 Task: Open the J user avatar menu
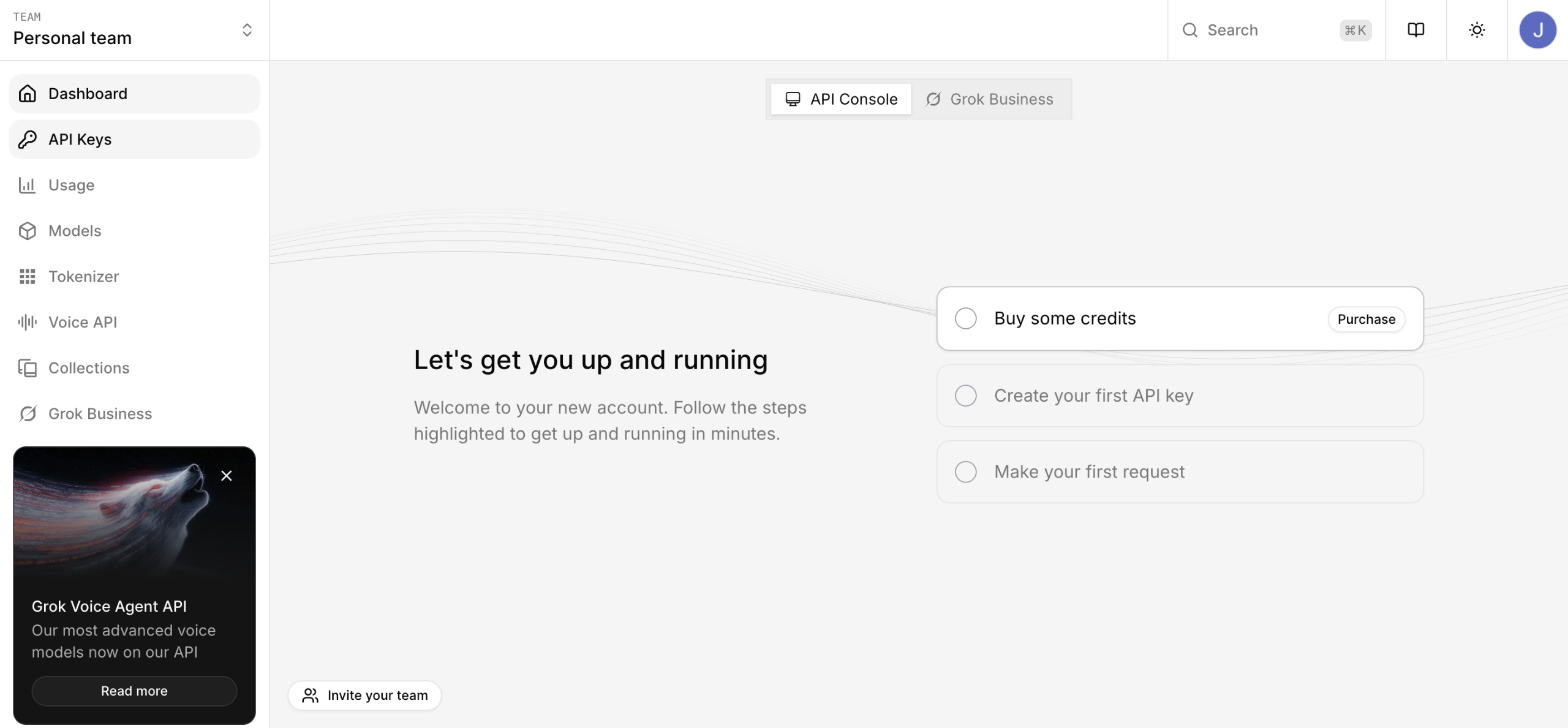pyautogui.click(x=1537, y=30)
